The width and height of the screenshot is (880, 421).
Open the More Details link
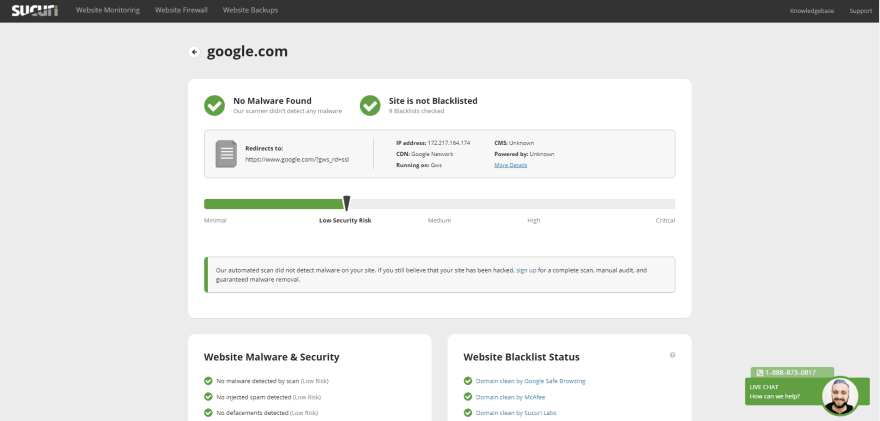(x=511, y=165)
